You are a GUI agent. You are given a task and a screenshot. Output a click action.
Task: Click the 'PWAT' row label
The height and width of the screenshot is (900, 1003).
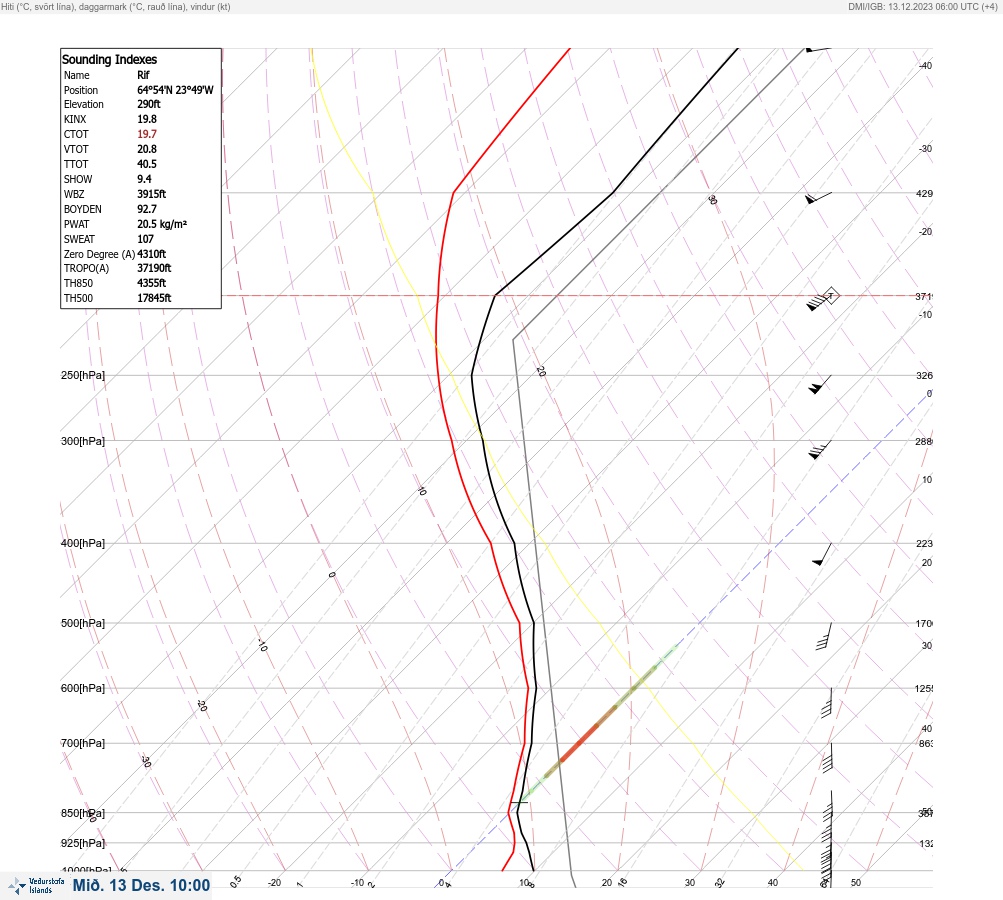76,224
